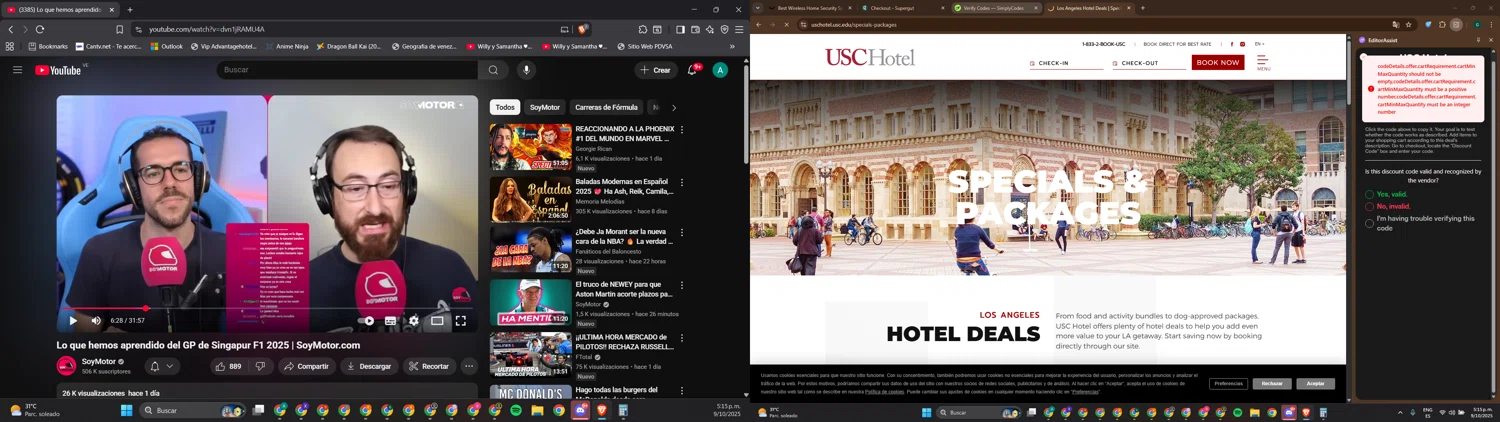Viewport: 1500px width, 422px height.
Task: Start voice search with the microphone icon
Action: pos(526,70)
